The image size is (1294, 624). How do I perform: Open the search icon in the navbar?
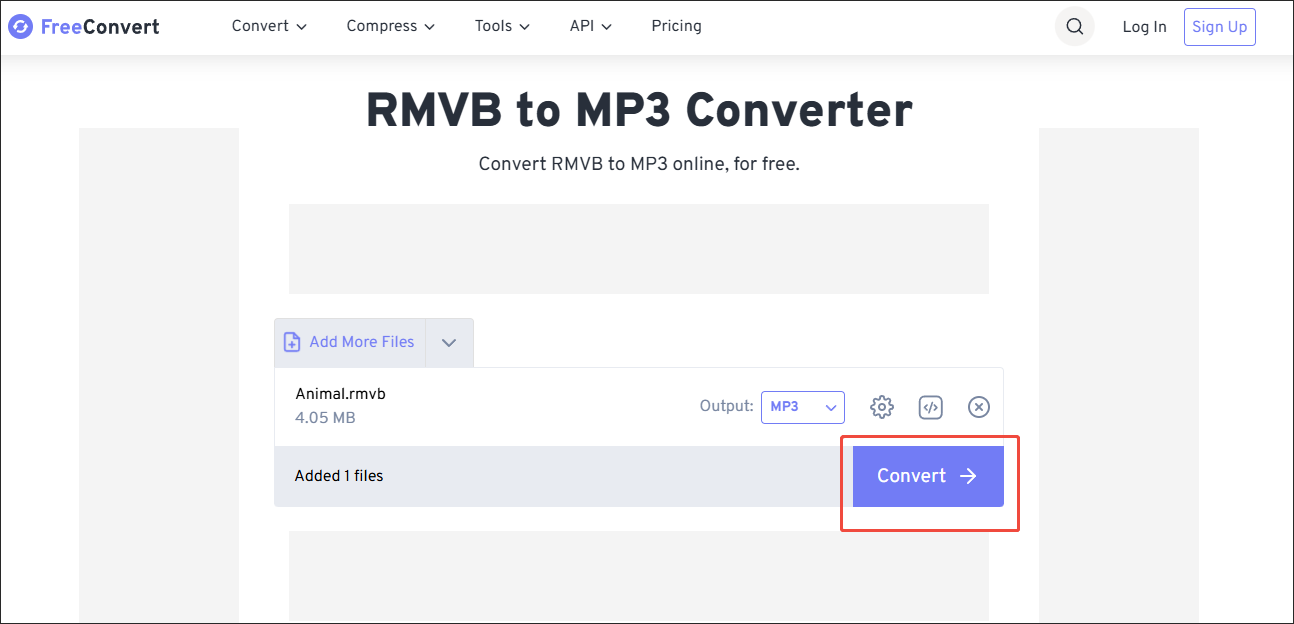[x=1074, y=26]
